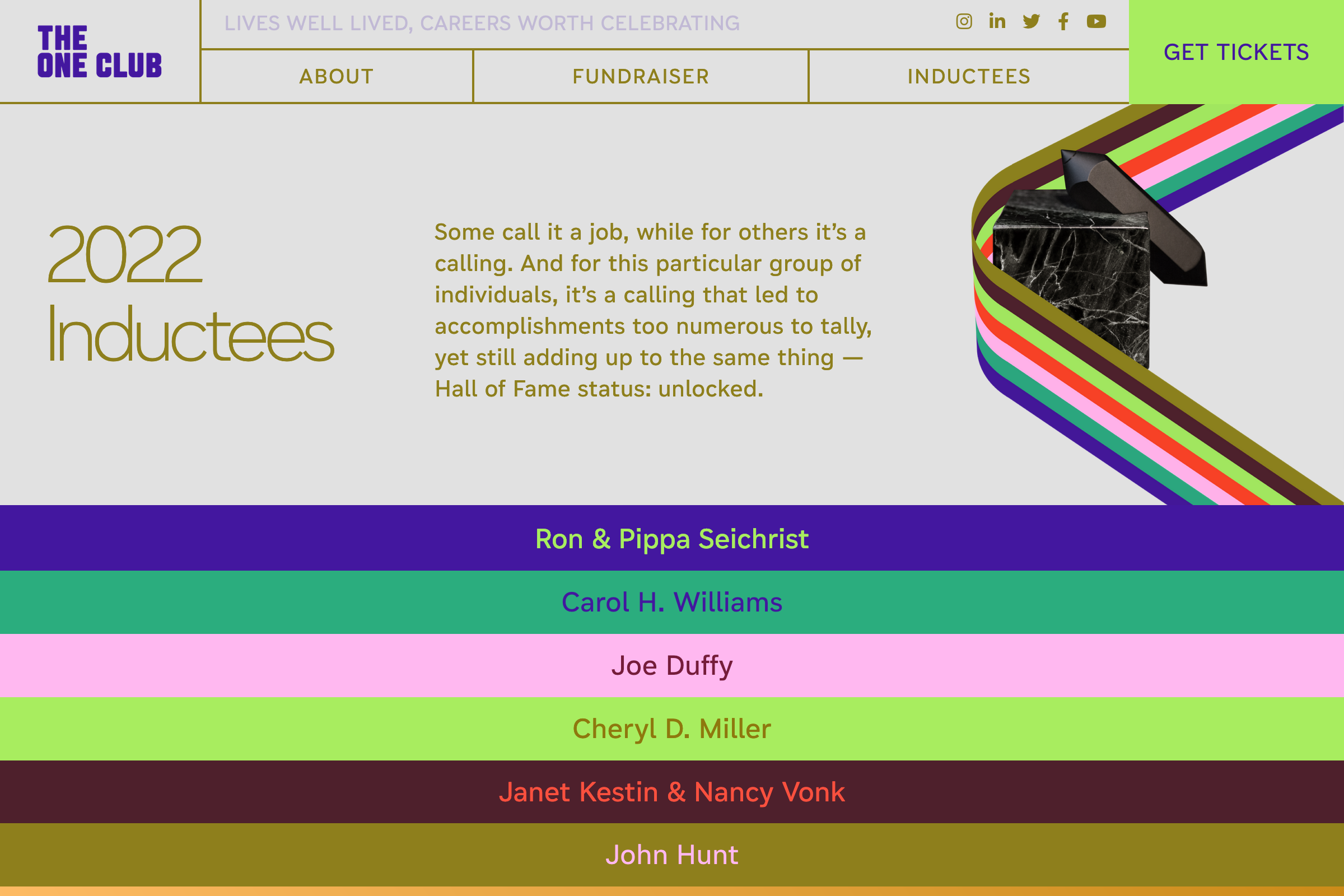Open Janet Kestin & Nancy Vonk band

pos(672,791)
